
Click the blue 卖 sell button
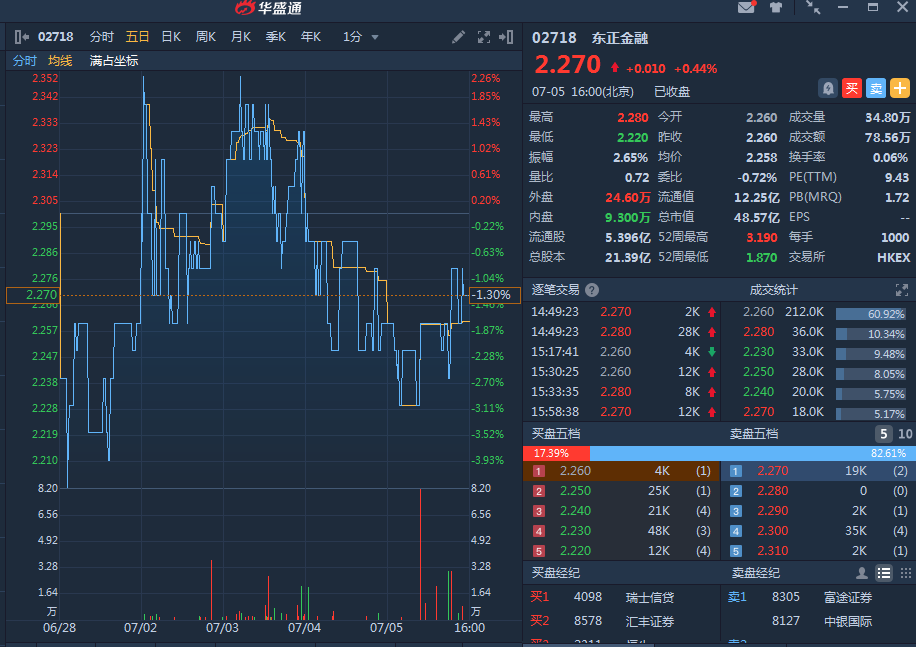(876, 89)
